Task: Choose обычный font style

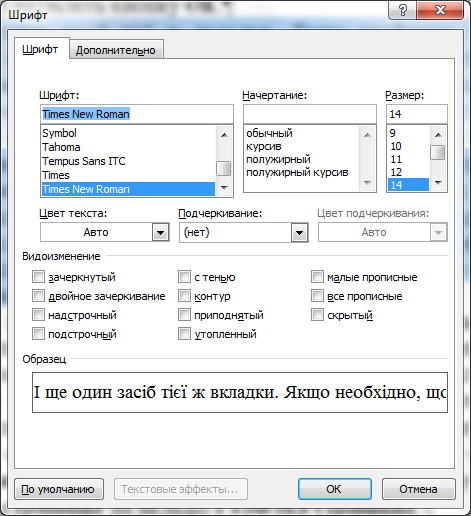Action: pyautogui.click(x=302, y=133)
